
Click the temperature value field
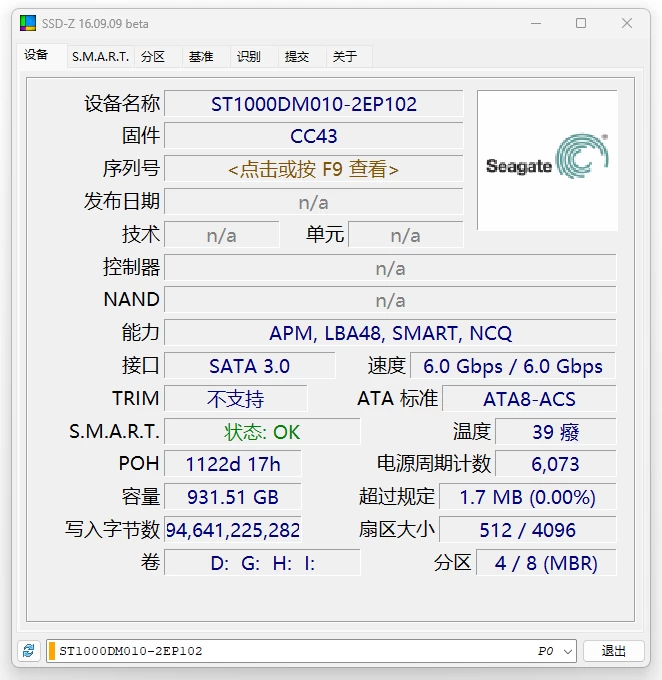(555, 432)
